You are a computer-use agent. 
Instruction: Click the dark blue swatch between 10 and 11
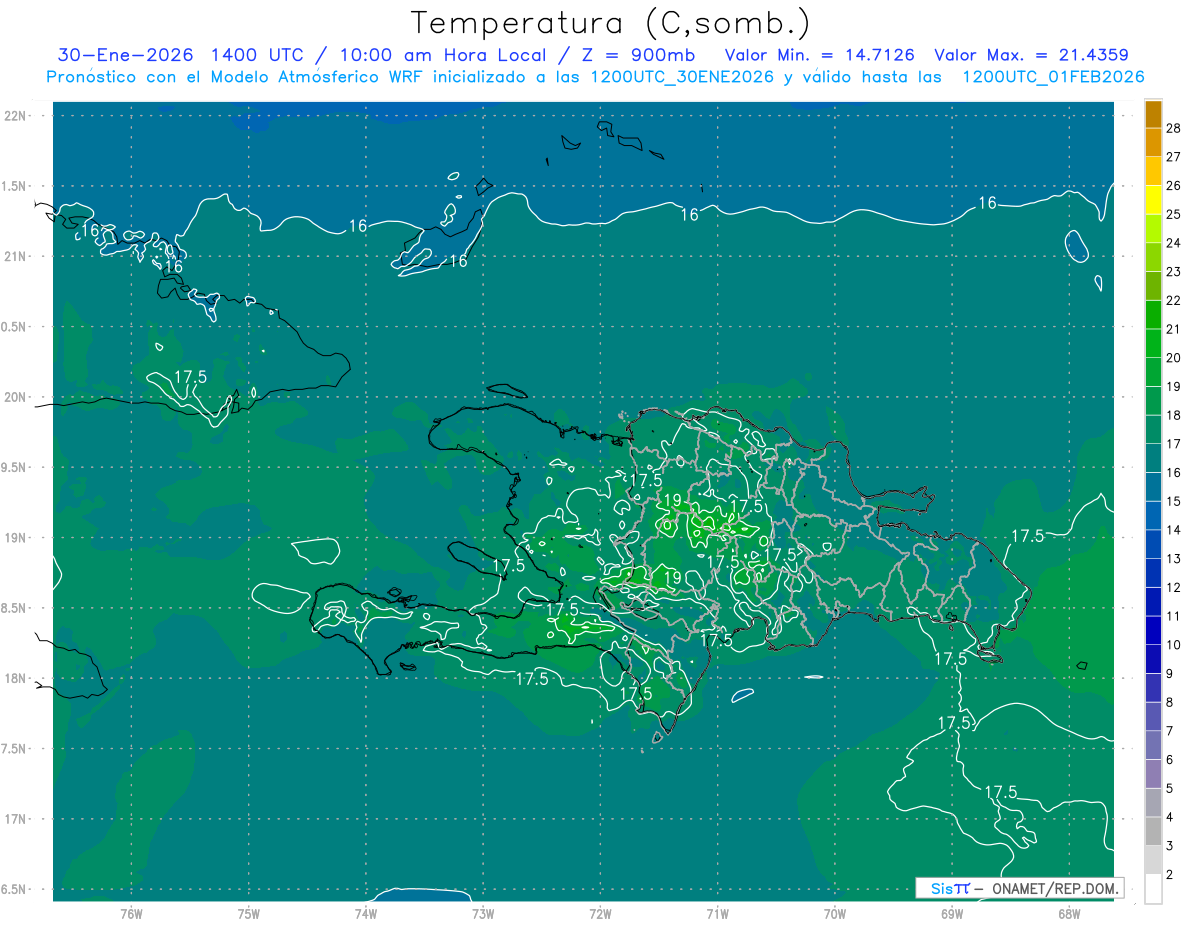1153,630
